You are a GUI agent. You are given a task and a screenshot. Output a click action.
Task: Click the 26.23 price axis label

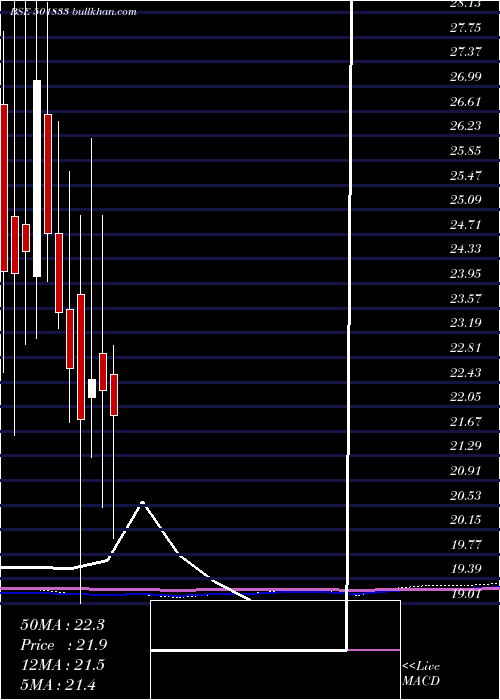(465, 126)
